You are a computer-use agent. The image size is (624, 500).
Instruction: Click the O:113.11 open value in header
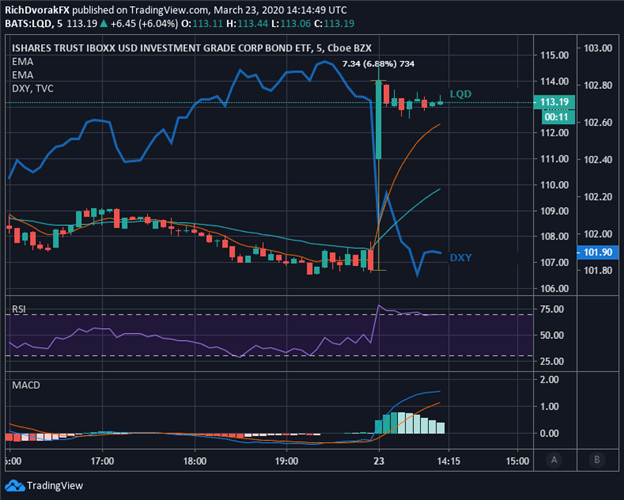point(202,23)
